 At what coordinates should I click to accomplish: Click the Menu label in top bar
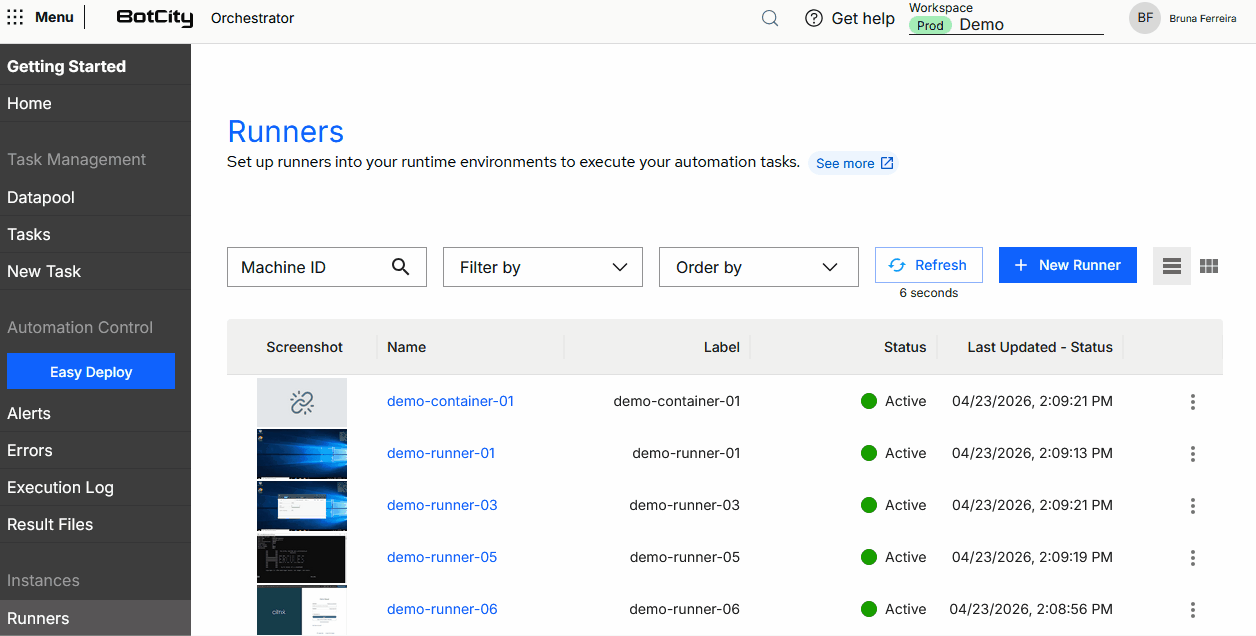54,17
